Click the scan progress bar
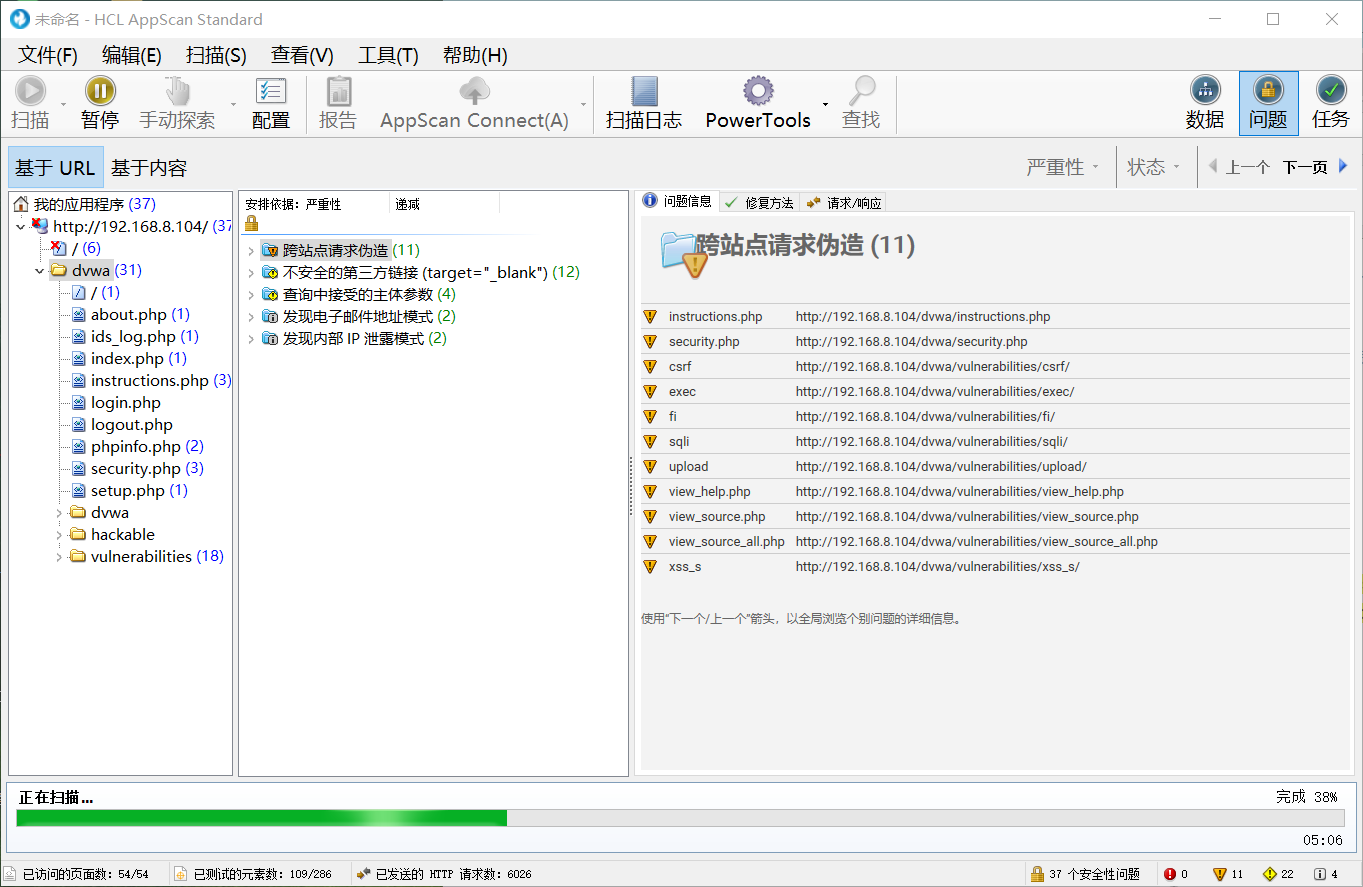The height and width of the screenshot is (887, 1363). pyautogui.click(x=680, y=817)
